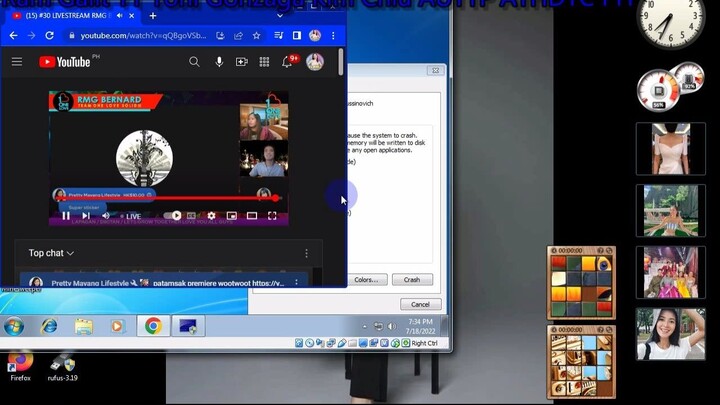
Task: Open the YouTube apps grid icon
Action: click(264, 62)
